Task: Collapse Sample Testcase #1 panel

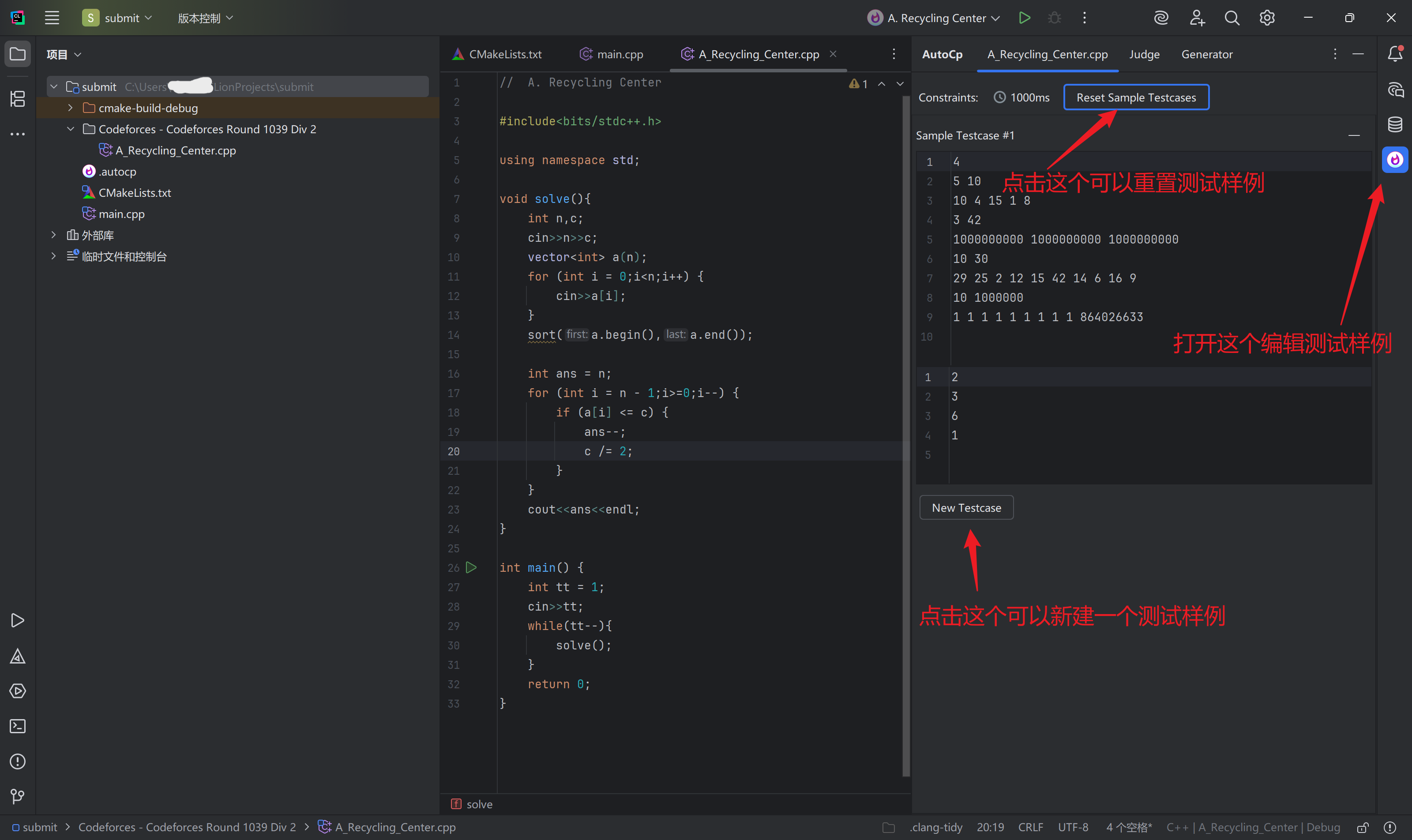Action: coord(1354,135)
